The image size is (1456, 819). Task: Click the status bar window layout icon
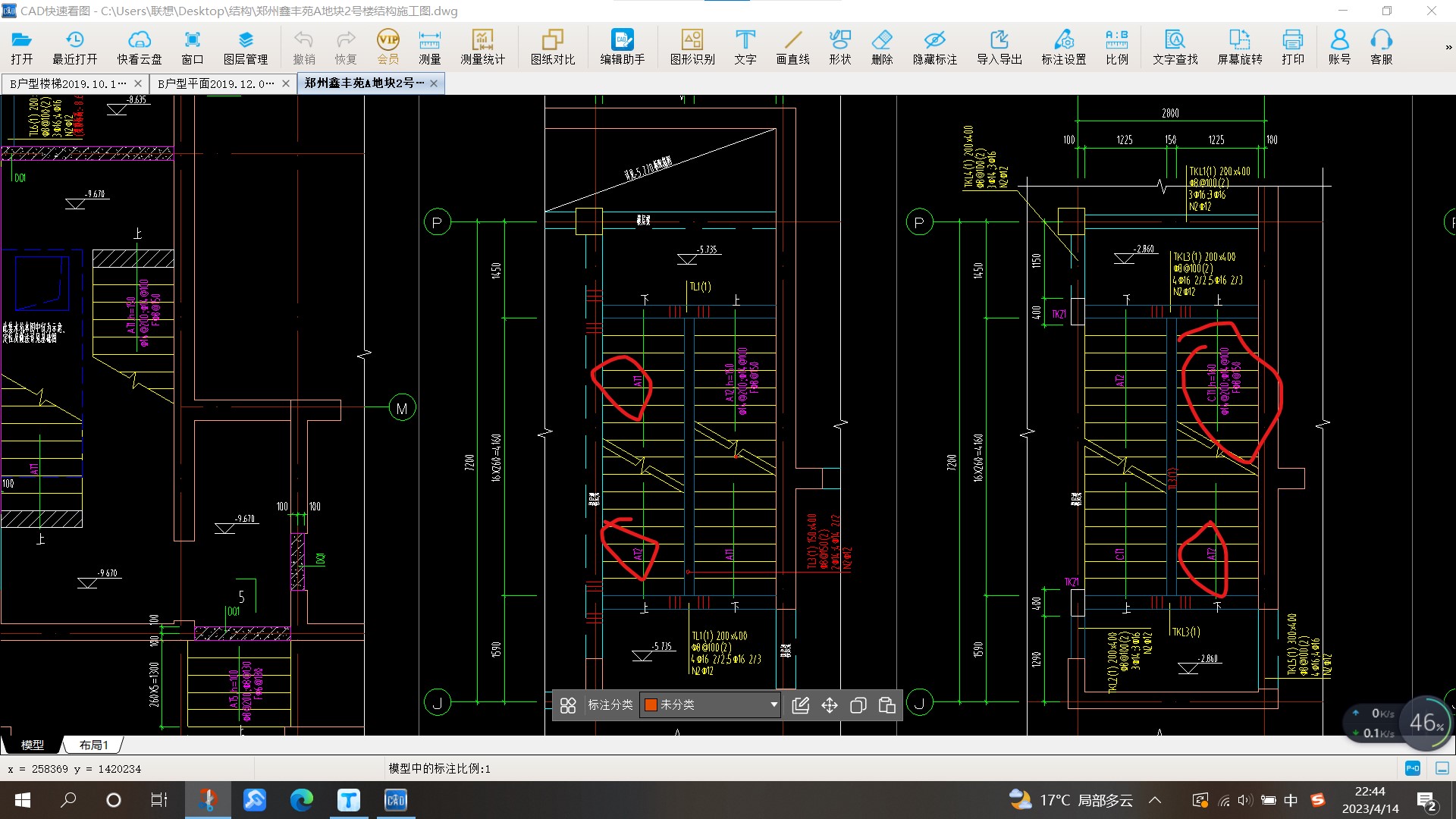[1442, 768]
